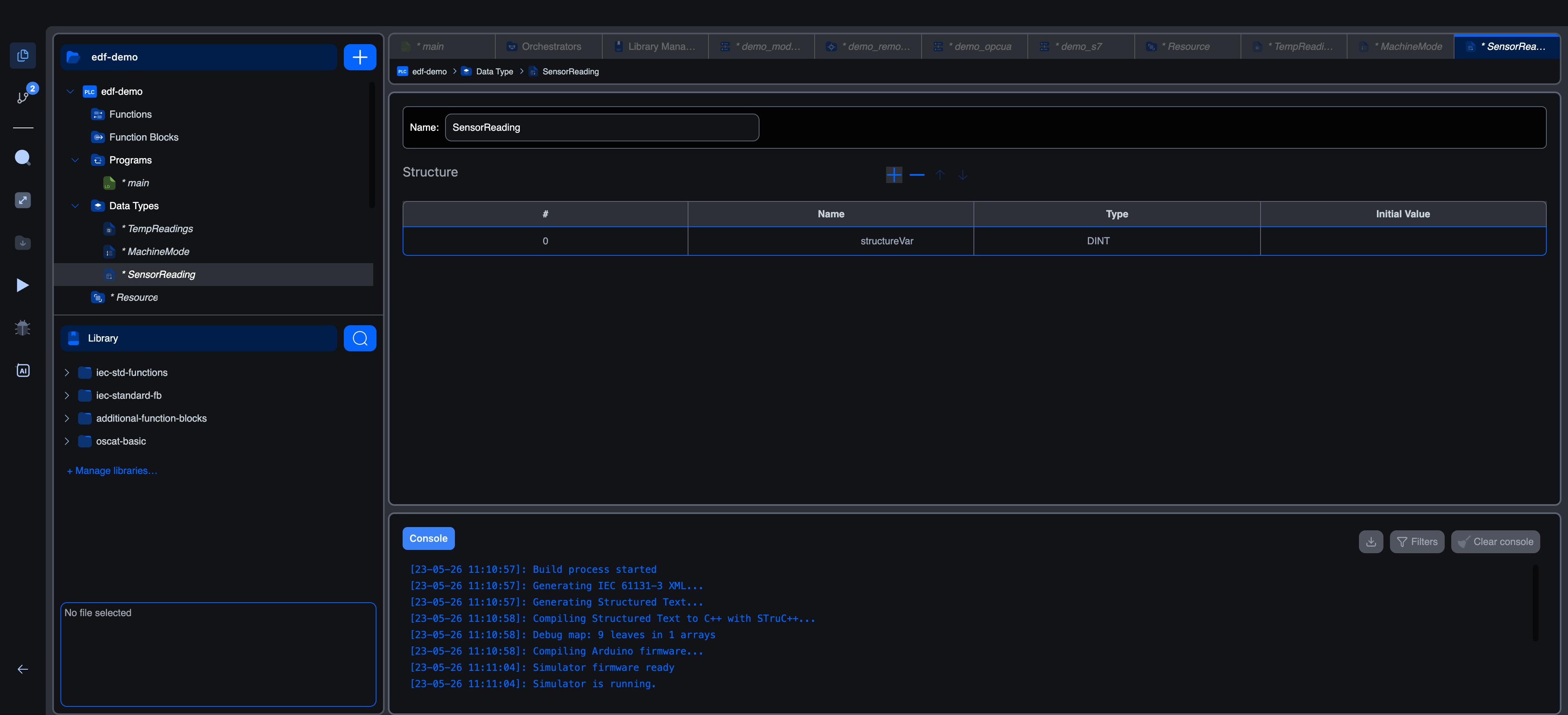Click the download folder sidebar icon
This screenshot has height=715, width=1568.
pos(22,242)
